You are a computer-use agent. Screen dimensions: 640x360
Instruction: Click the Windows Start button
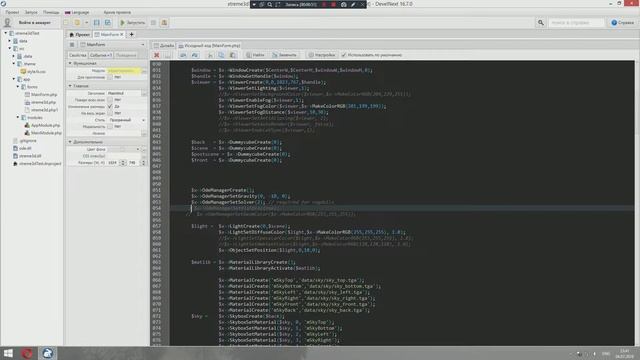pos(8,353)
